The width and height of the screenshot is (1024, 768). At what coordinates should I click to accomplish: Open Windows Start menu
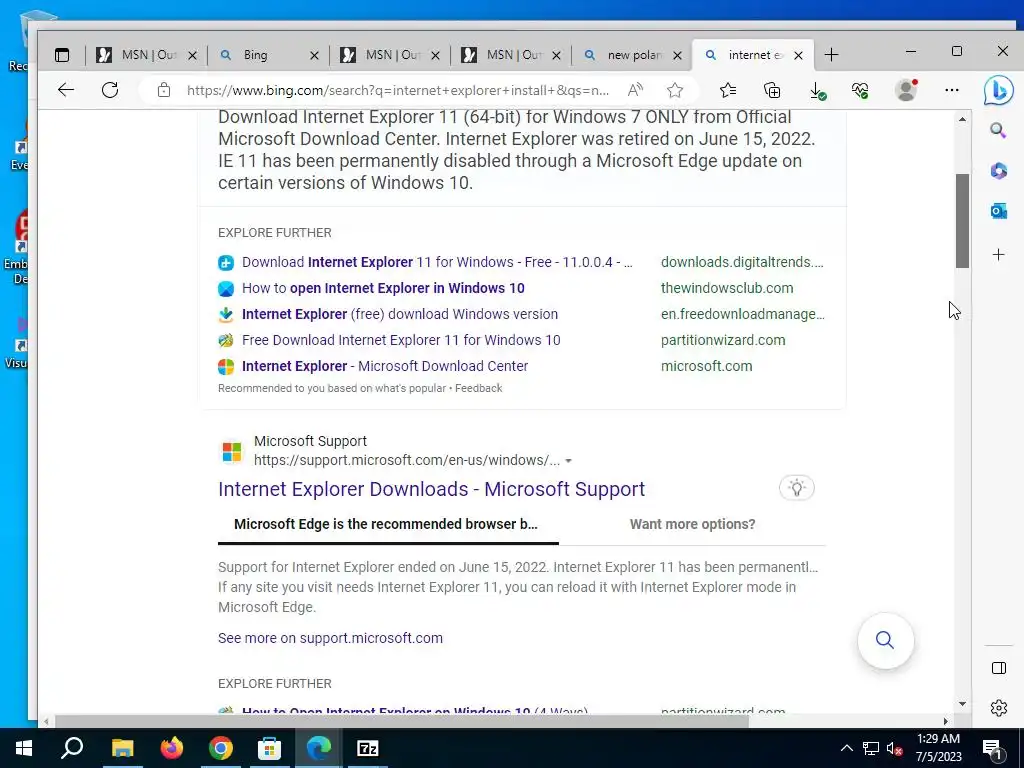(x=24, y=748)
